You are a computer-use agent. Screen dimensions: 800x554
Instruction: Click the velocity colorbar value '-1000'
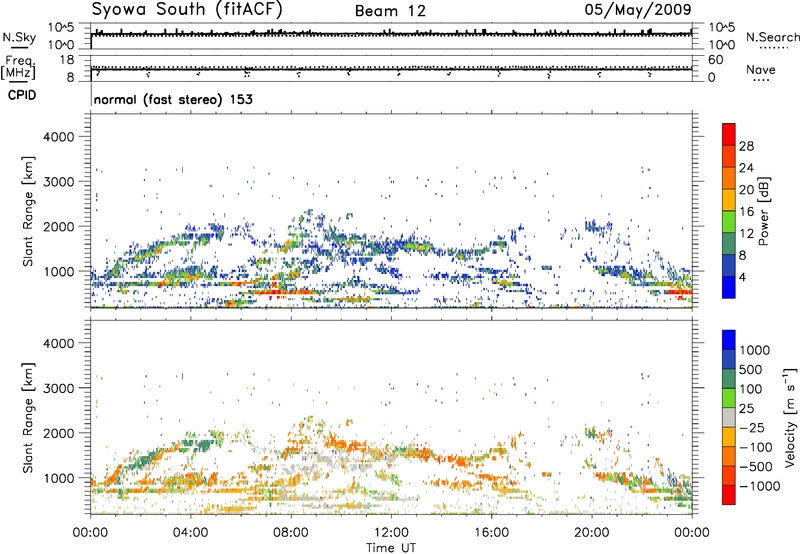760,486
